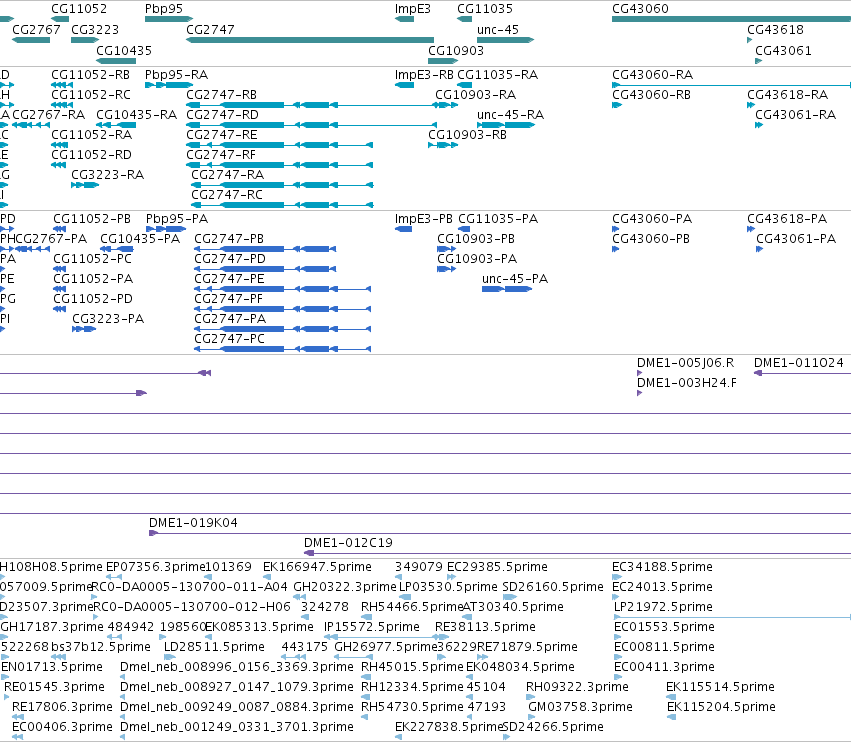This screenshot has height=742, width=851.
Task: Select the exon glyph under CG2747-PC
Action: pos(283,349)
